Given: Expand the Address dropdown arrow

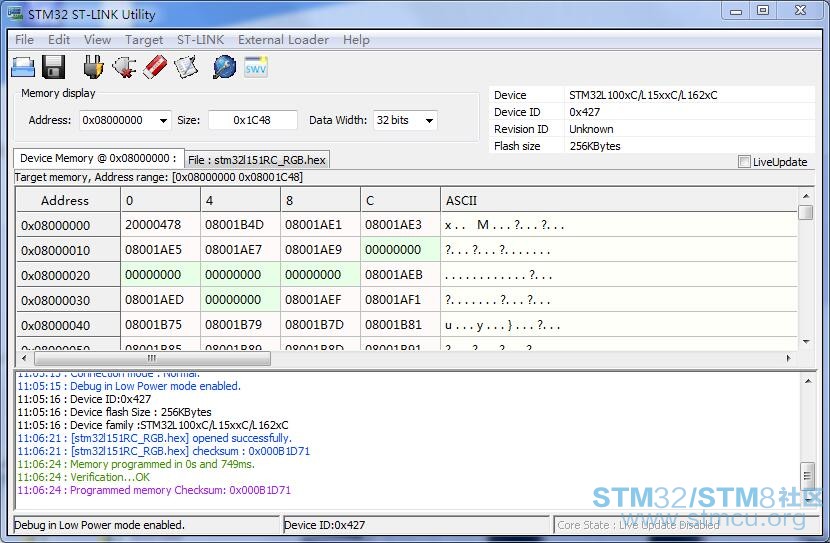Looking at the screenshot, I should pos(164,121).
